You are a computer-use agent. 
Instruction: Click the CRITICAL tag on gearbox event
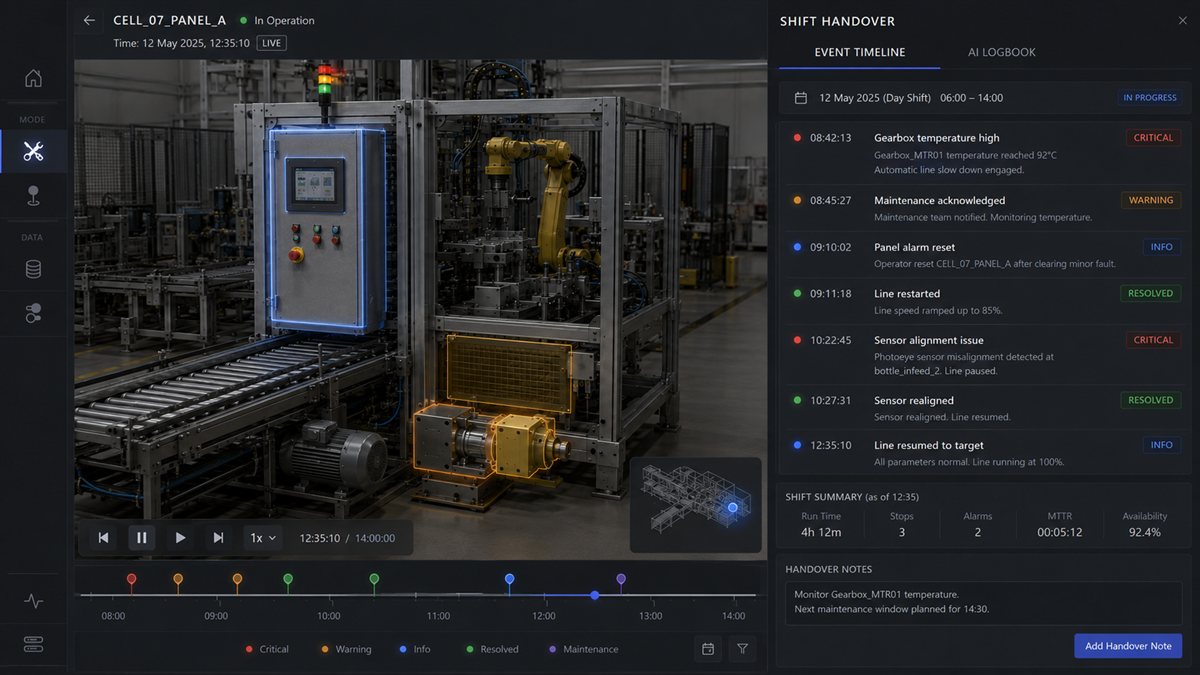click(1153, 138)
